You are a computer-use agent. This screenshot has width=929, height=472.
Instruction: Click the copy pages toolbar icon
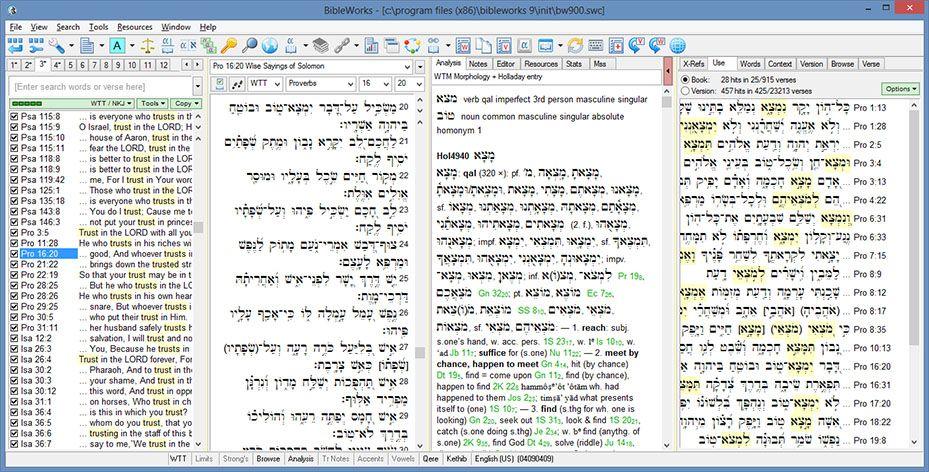coord(483,46)
